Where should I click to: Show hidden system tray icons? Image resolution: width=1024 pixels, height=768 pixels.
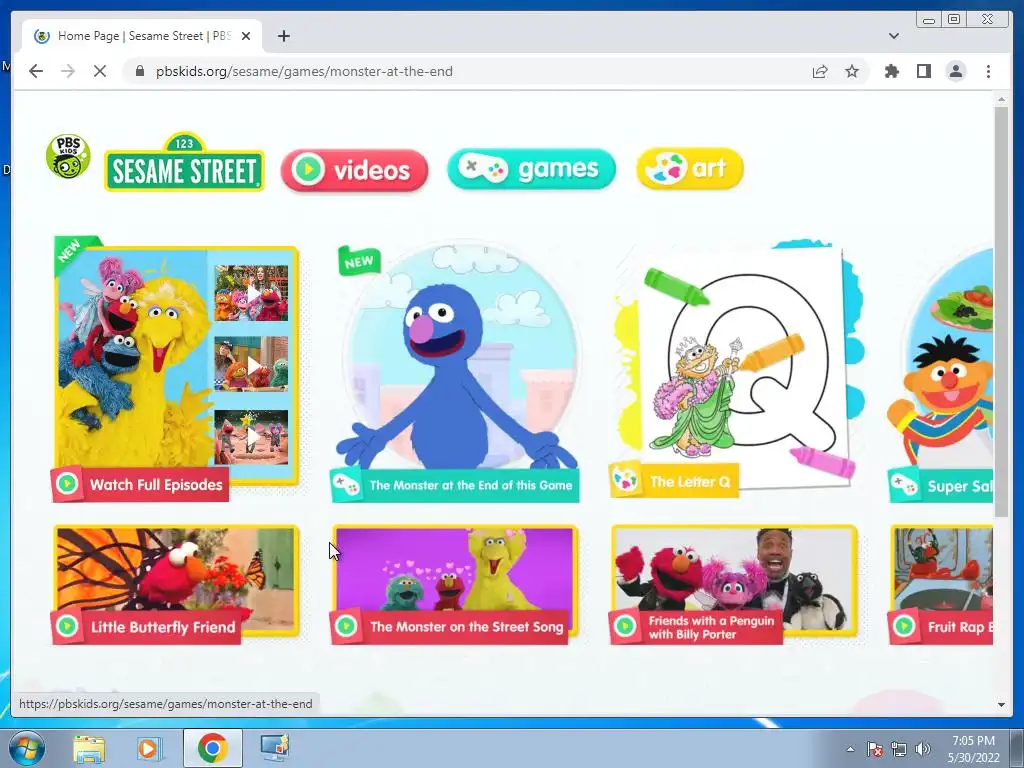(850, 749)
